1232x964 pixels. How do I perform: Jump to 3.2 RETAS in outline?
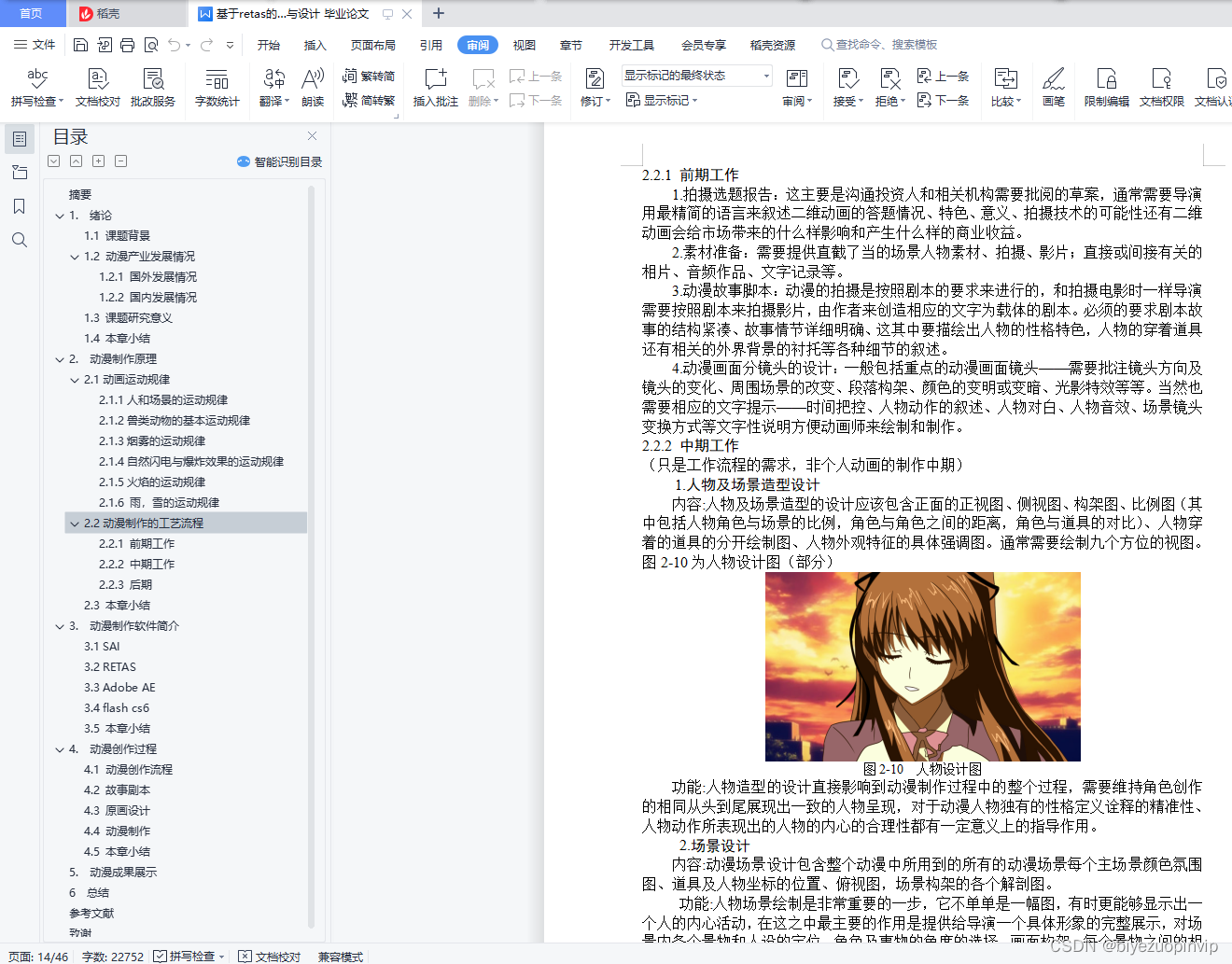tap(110, 667)
